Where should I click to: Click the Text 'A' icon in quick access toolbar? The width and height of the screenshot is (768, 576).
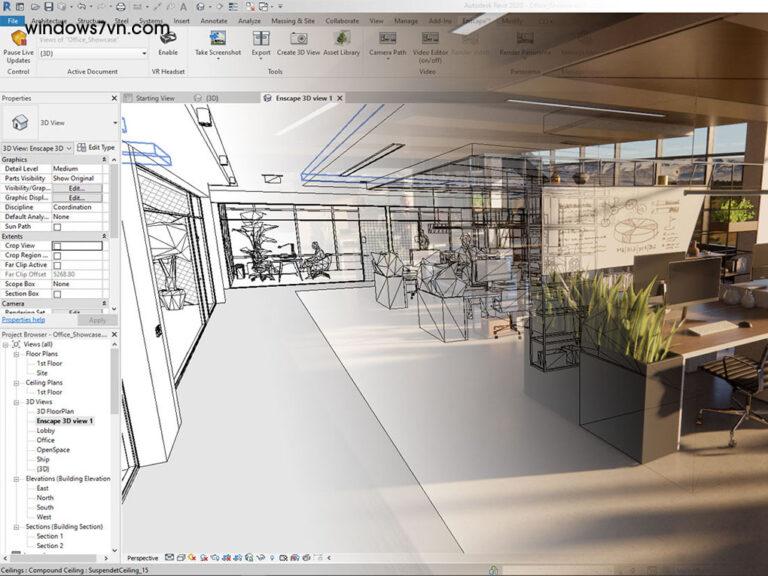pos(183,7)
